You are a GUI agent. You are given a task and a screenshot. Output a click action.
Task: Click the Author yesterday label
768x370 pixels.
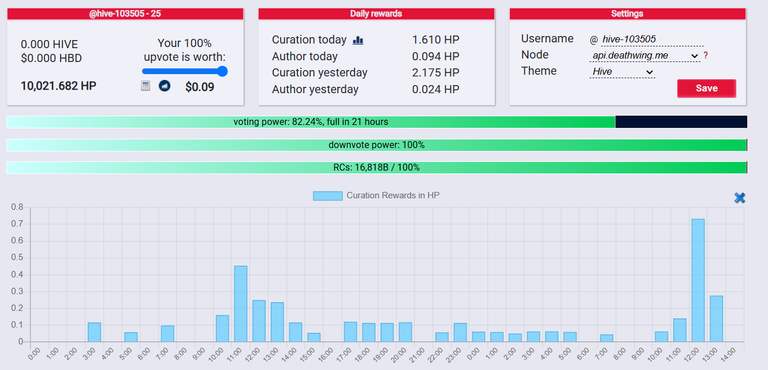315,90
